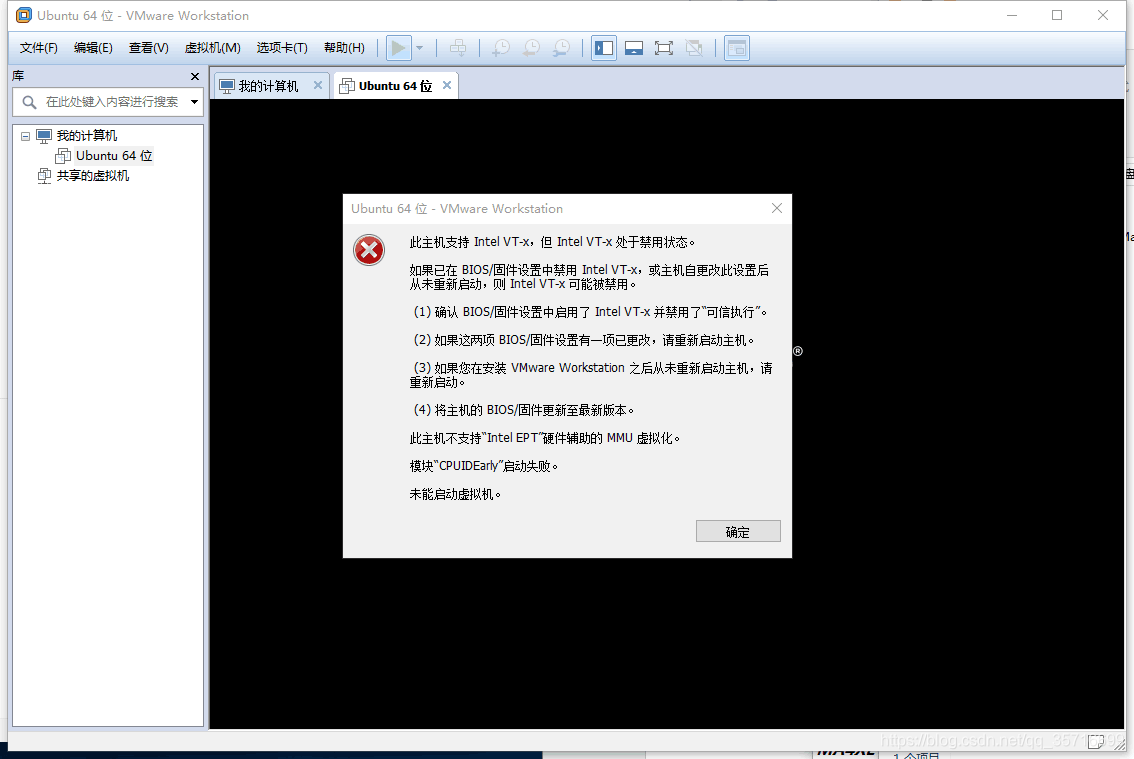
Task: Click the green power on play button
Action: 398,48
